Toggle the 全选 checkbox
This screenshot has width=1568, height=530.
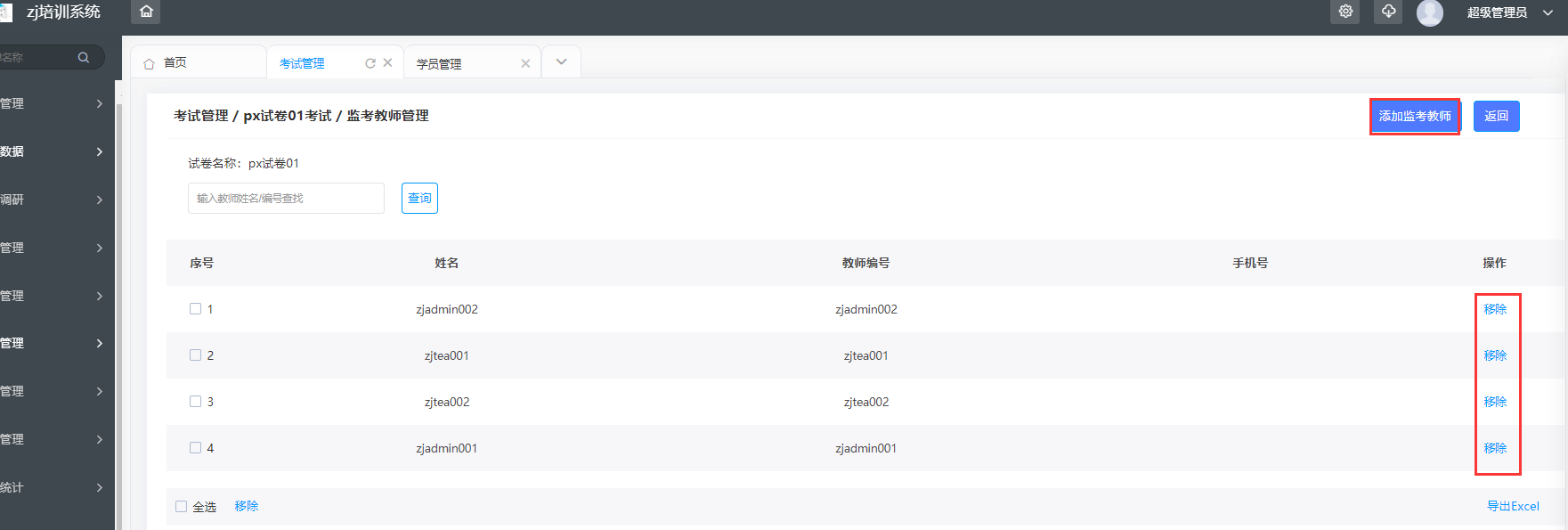click(x=181, y=506)
